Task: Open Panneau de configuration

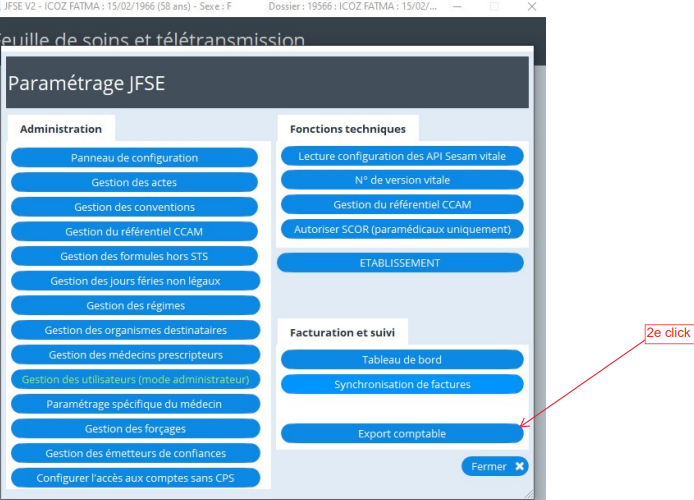Action: coord(134,158)
